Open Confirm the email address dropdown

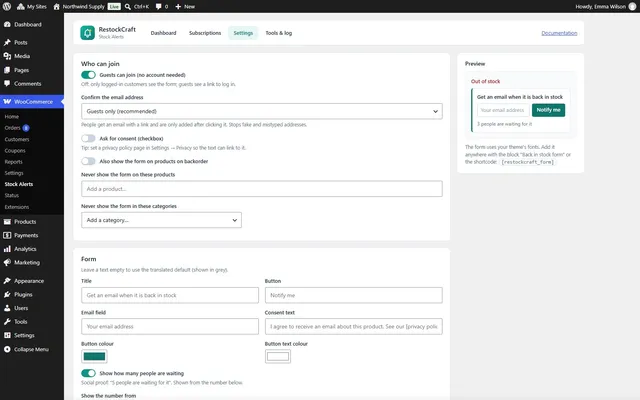click(x=262, y=111)
